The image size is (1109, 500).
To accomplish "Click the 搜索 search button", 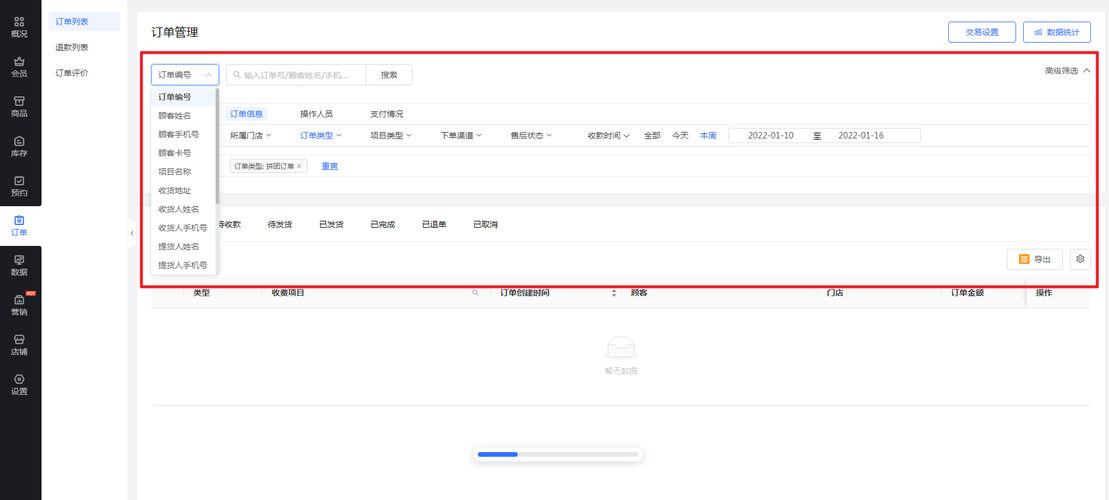I will pyautogui.click(x=389, y=75).
